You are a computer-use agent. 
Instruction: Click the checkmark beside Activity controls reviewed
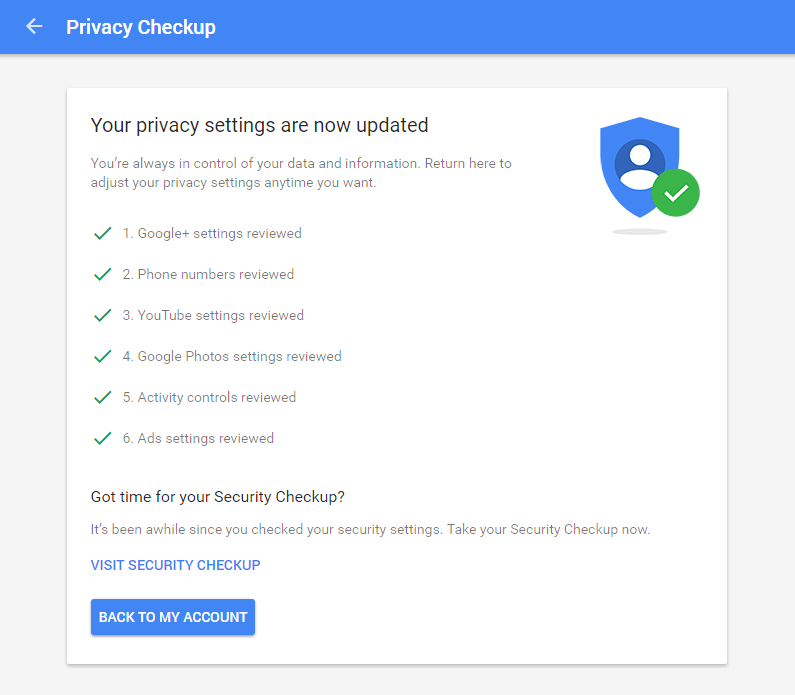coord(102,397)
